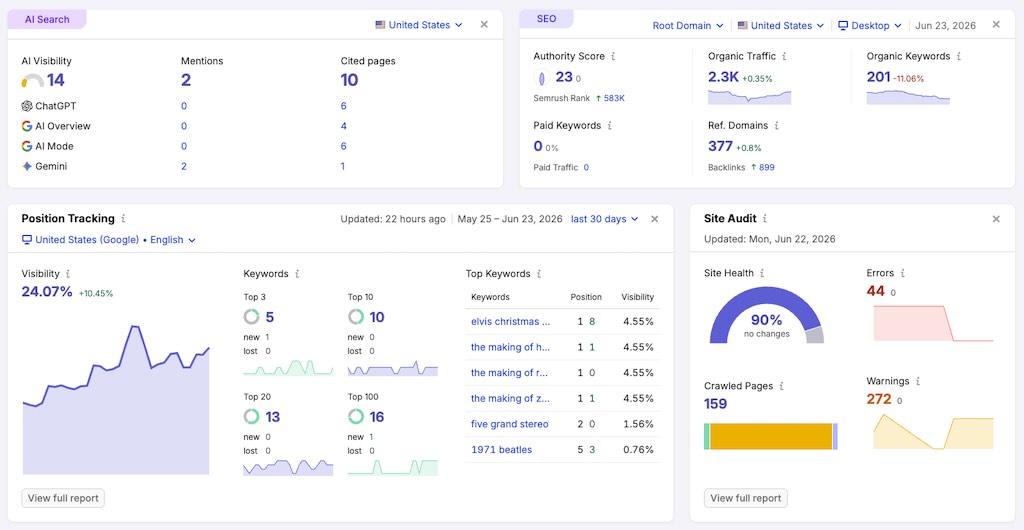Click the ChatGPT logo icon
The height and width of the screenshot is (530, 1024).
27,106
